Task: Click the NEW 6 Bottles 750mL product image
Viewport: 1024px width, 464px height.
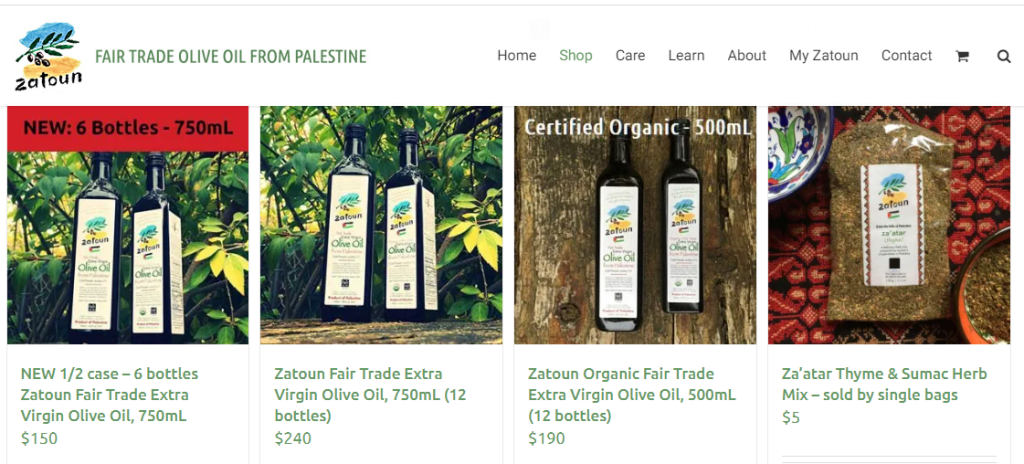Action: [128, 225]
